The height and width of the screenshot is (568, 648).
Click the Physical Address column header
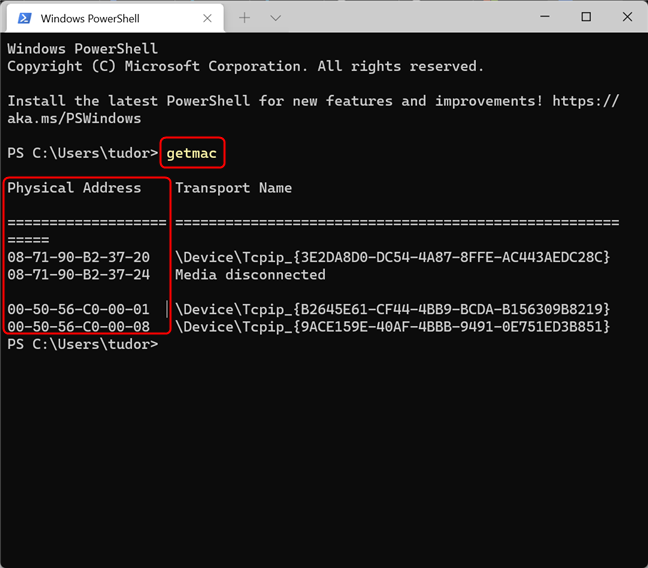coord(74,188)
